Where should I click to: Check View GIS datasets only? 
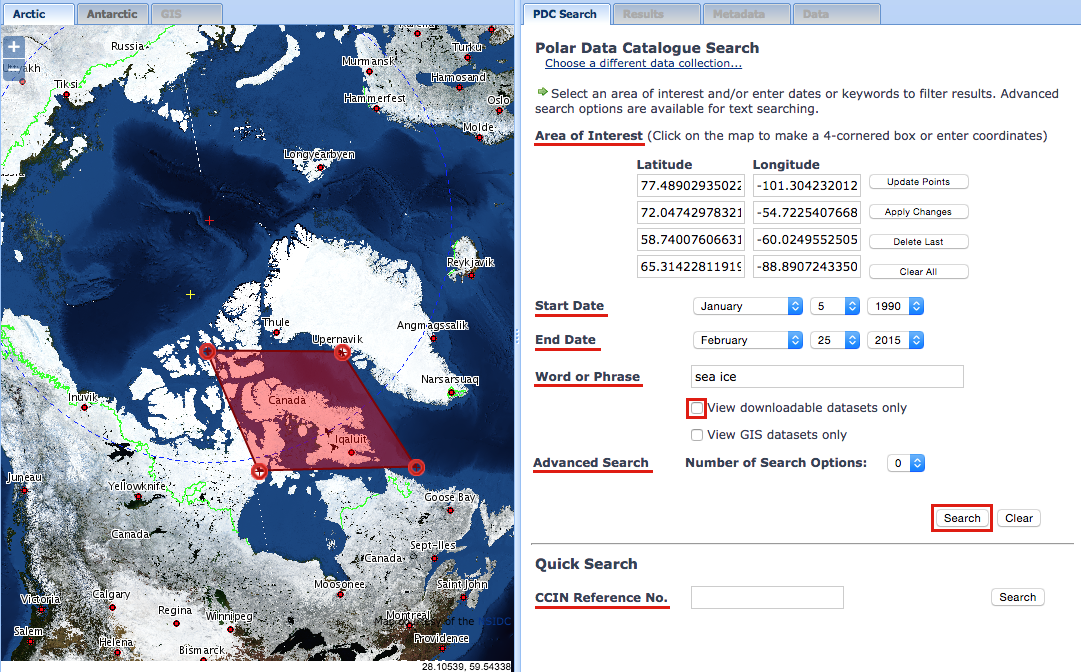click(x=696, y=434)
